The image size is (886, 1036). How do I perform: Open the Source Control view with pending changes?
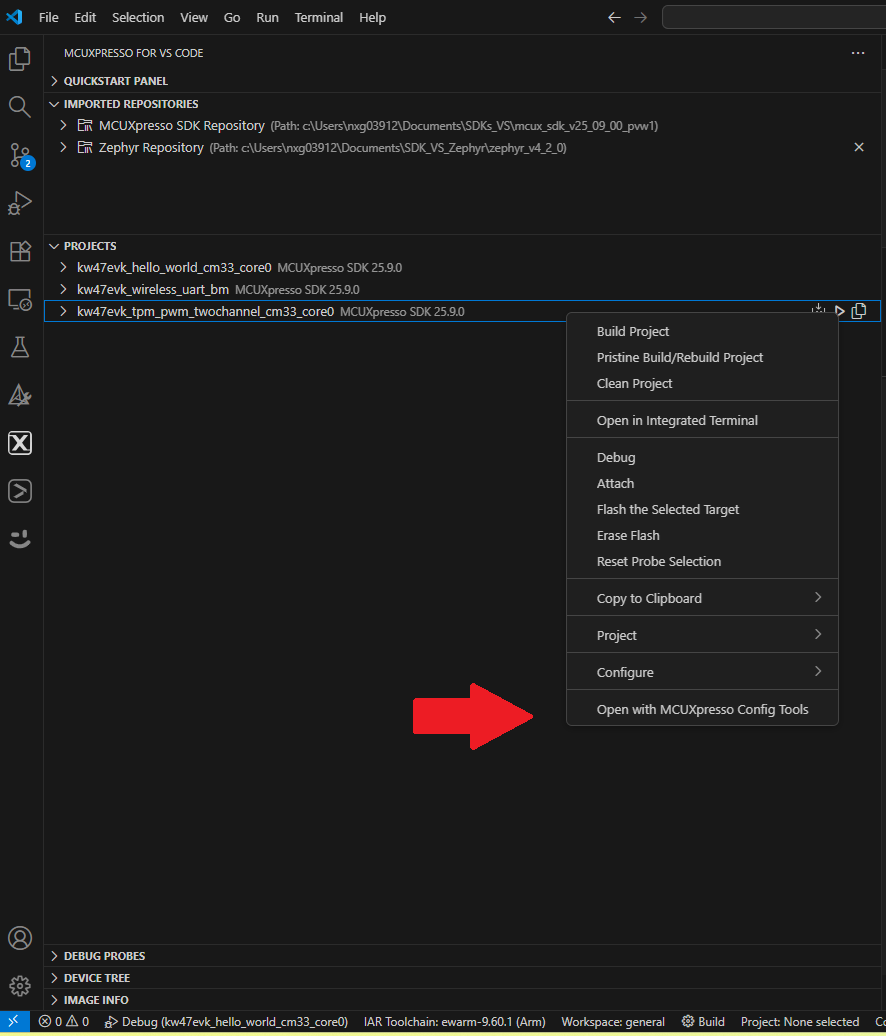click(20, 155)
